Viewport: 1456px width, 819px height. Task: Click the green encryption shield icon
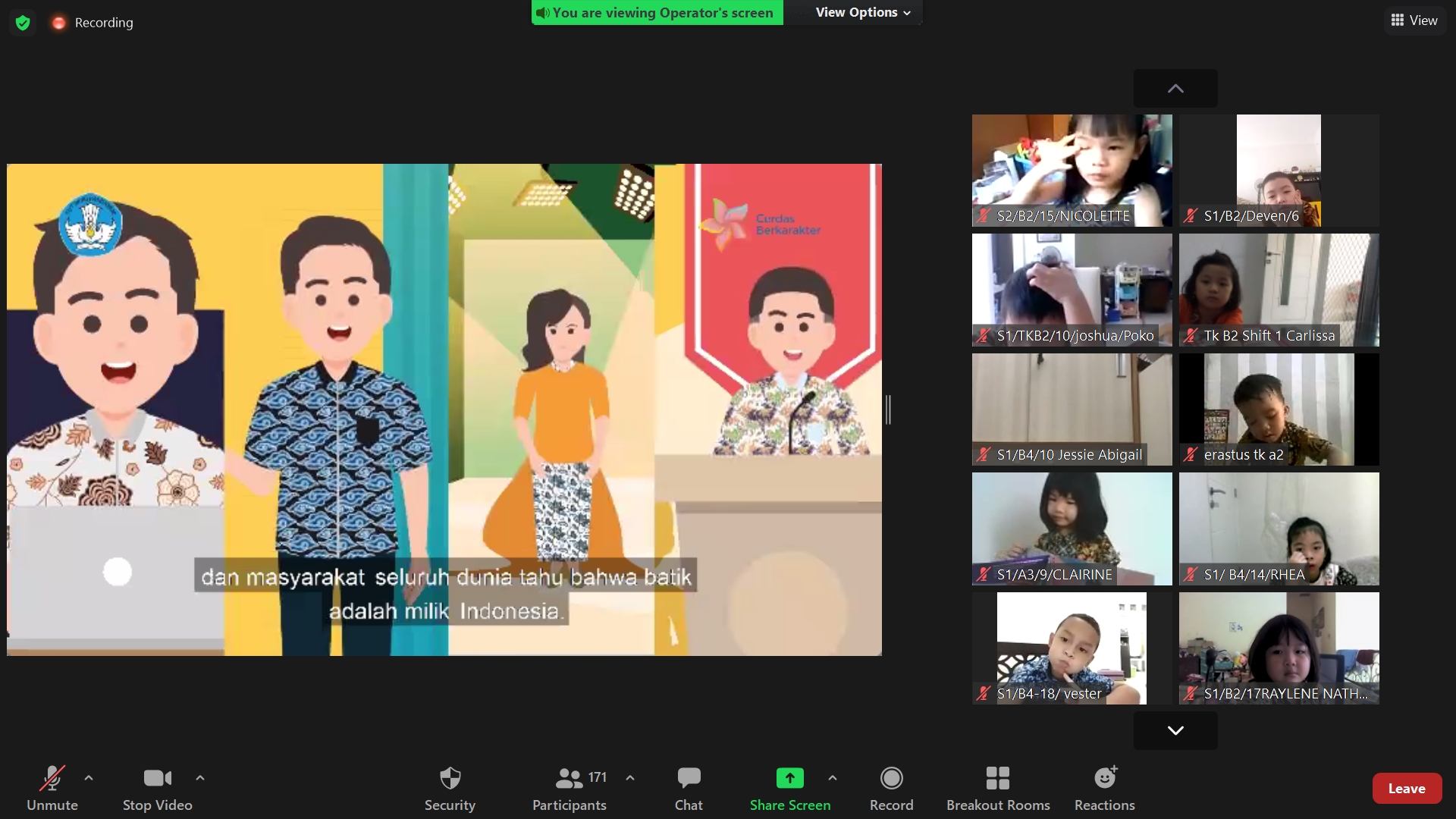23,23
